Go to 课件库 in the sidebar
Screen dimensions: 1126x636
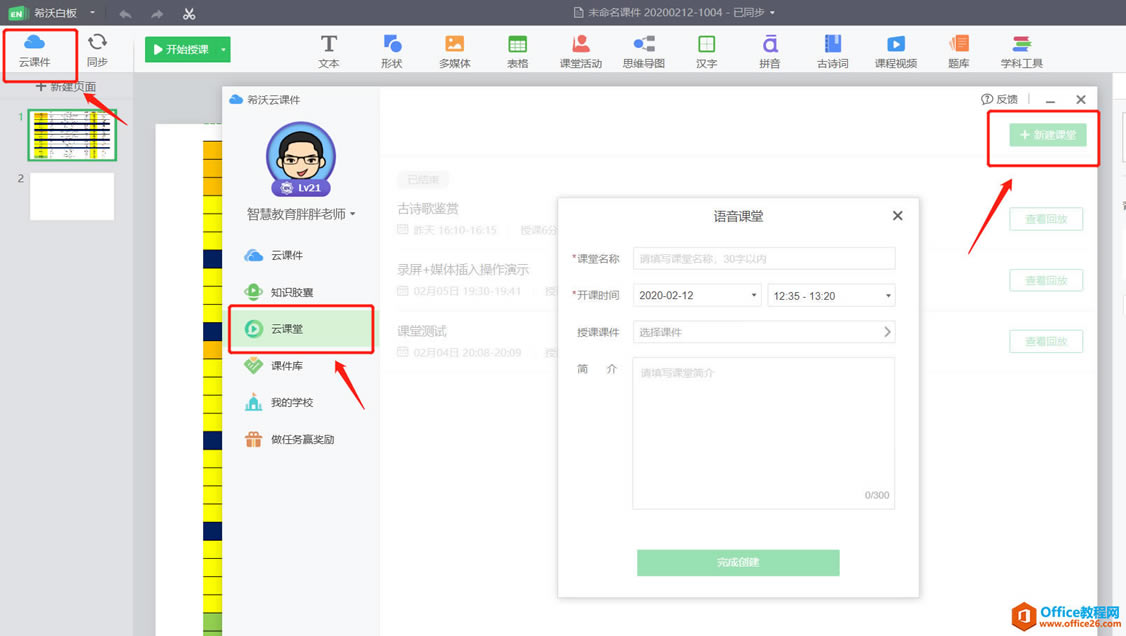[301, 365]
